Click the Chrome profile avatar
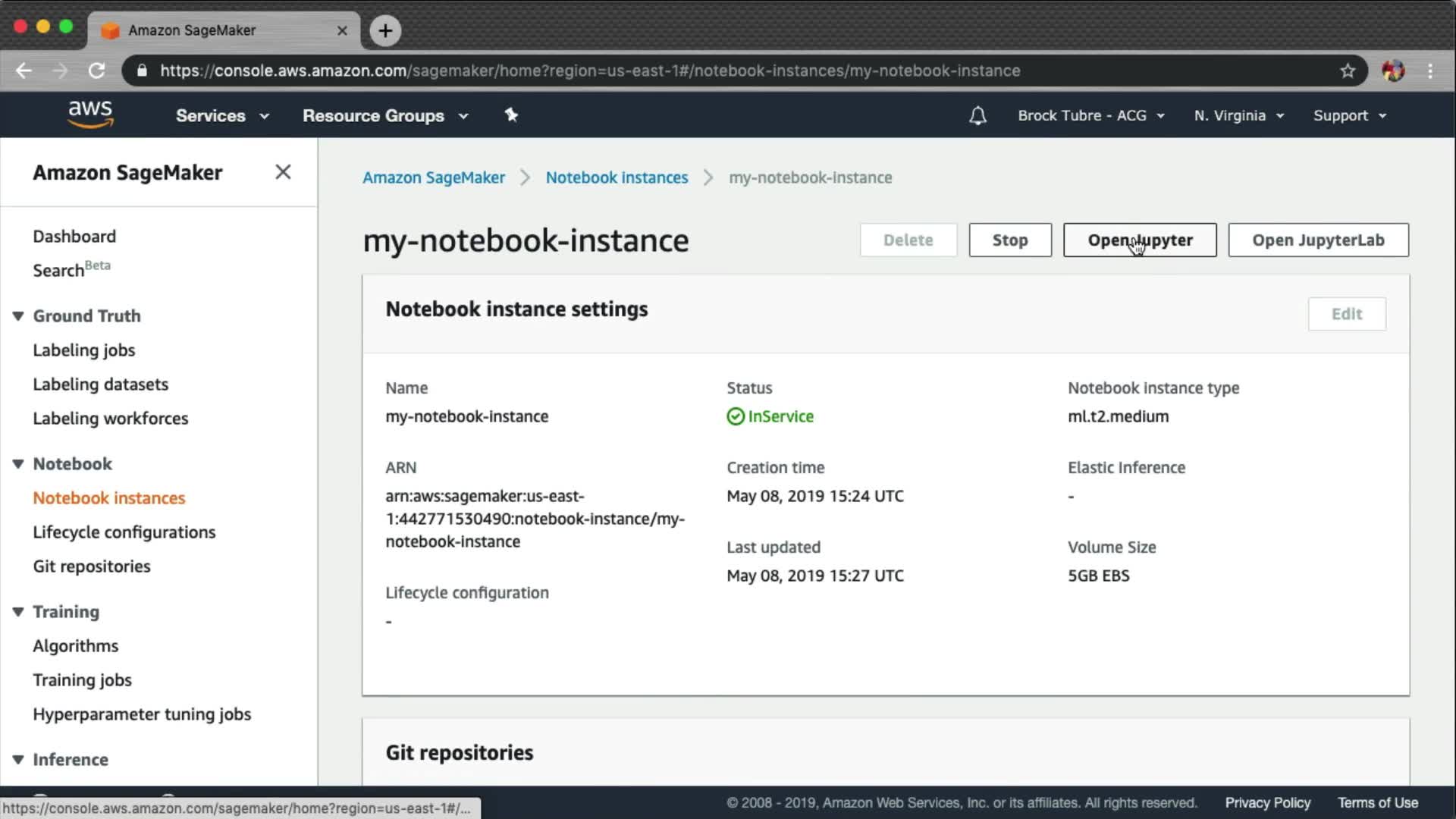The height and width of the screenshot is (819, 1456). click(x=1392, y=71)
